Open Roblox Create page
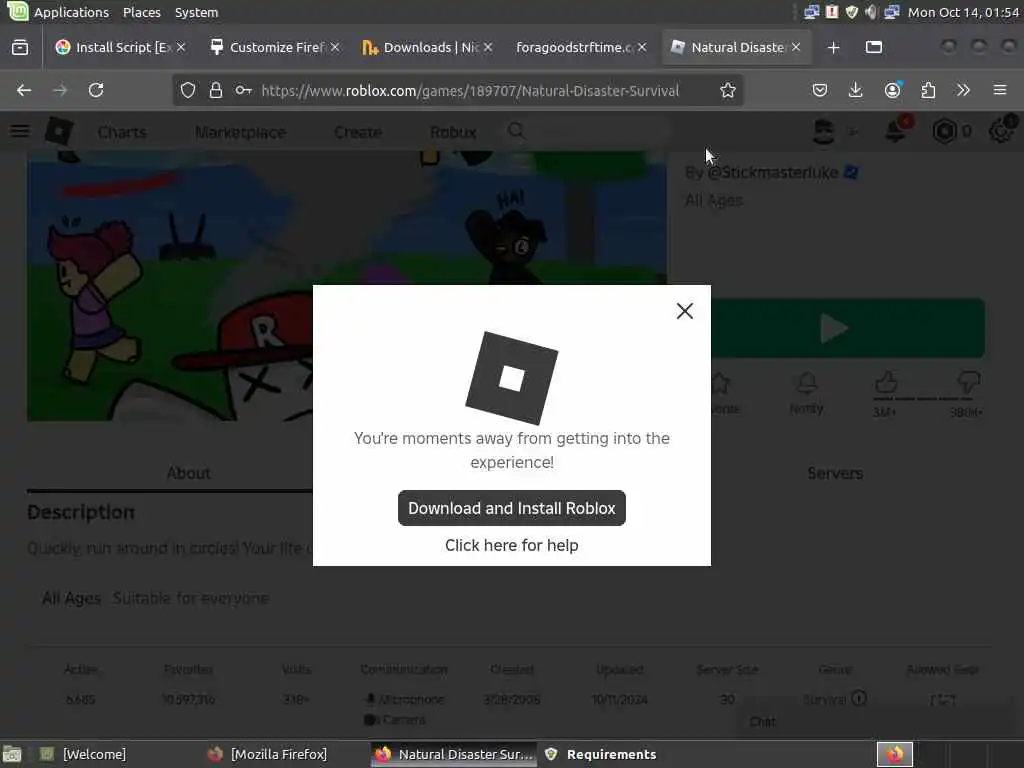1024x768 pixels. tap(358, 133)
